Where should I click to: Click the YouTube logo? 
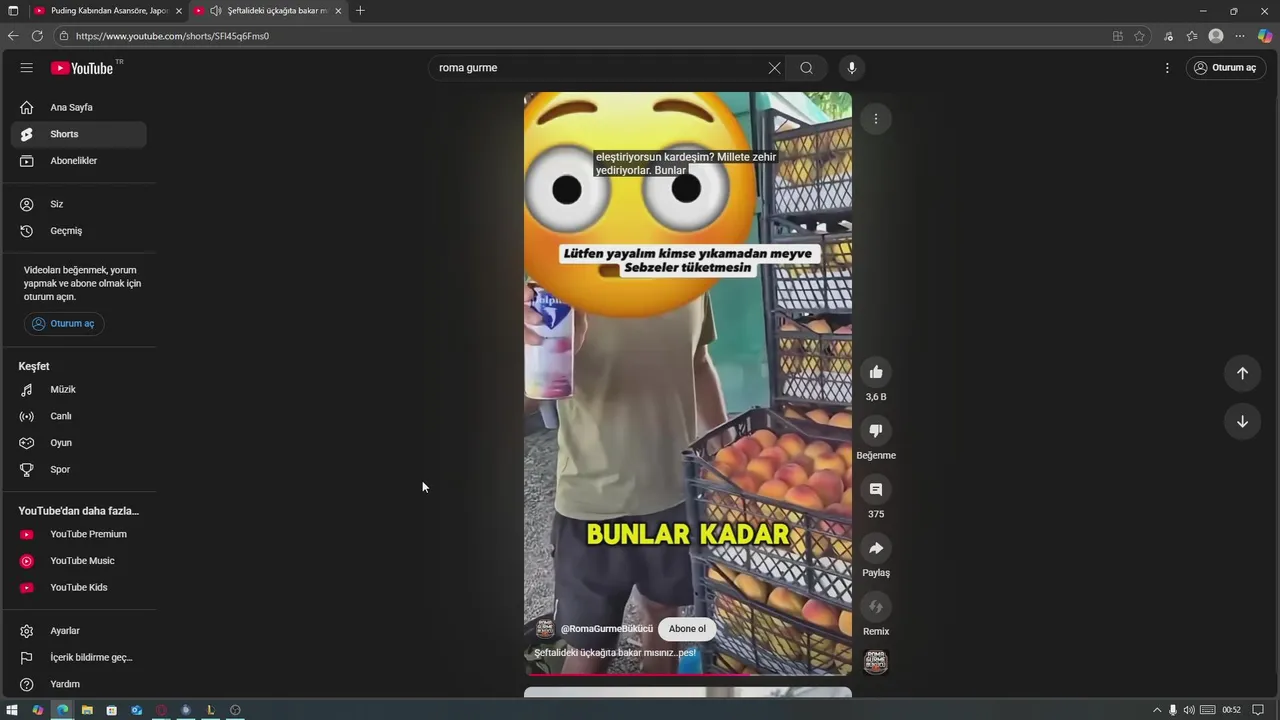(83, 68)
